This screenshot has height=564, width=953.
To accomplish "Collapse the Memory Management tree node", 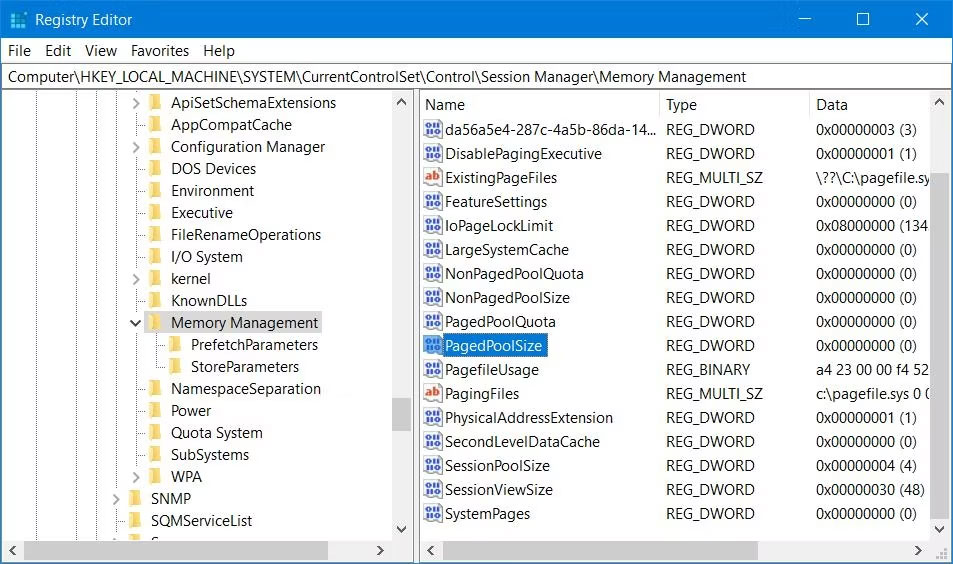I will (x=136, y=323).
